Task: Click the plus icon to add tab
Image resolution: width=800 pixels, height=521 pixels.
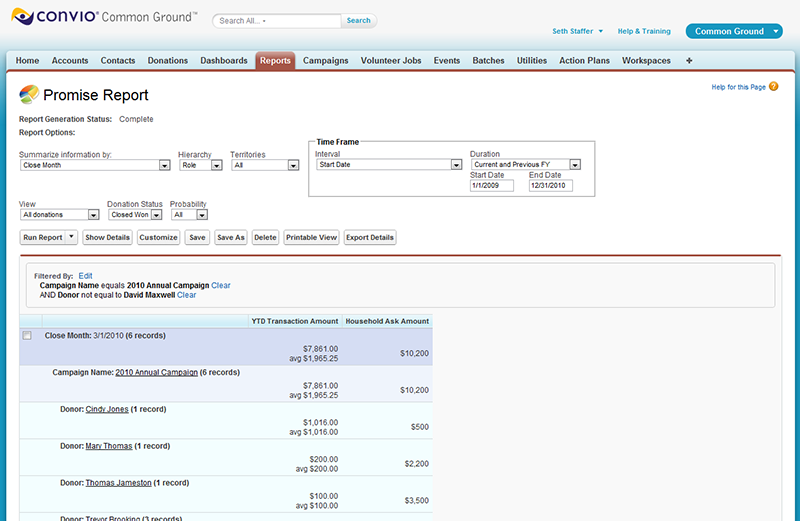Action: point(689,61)
